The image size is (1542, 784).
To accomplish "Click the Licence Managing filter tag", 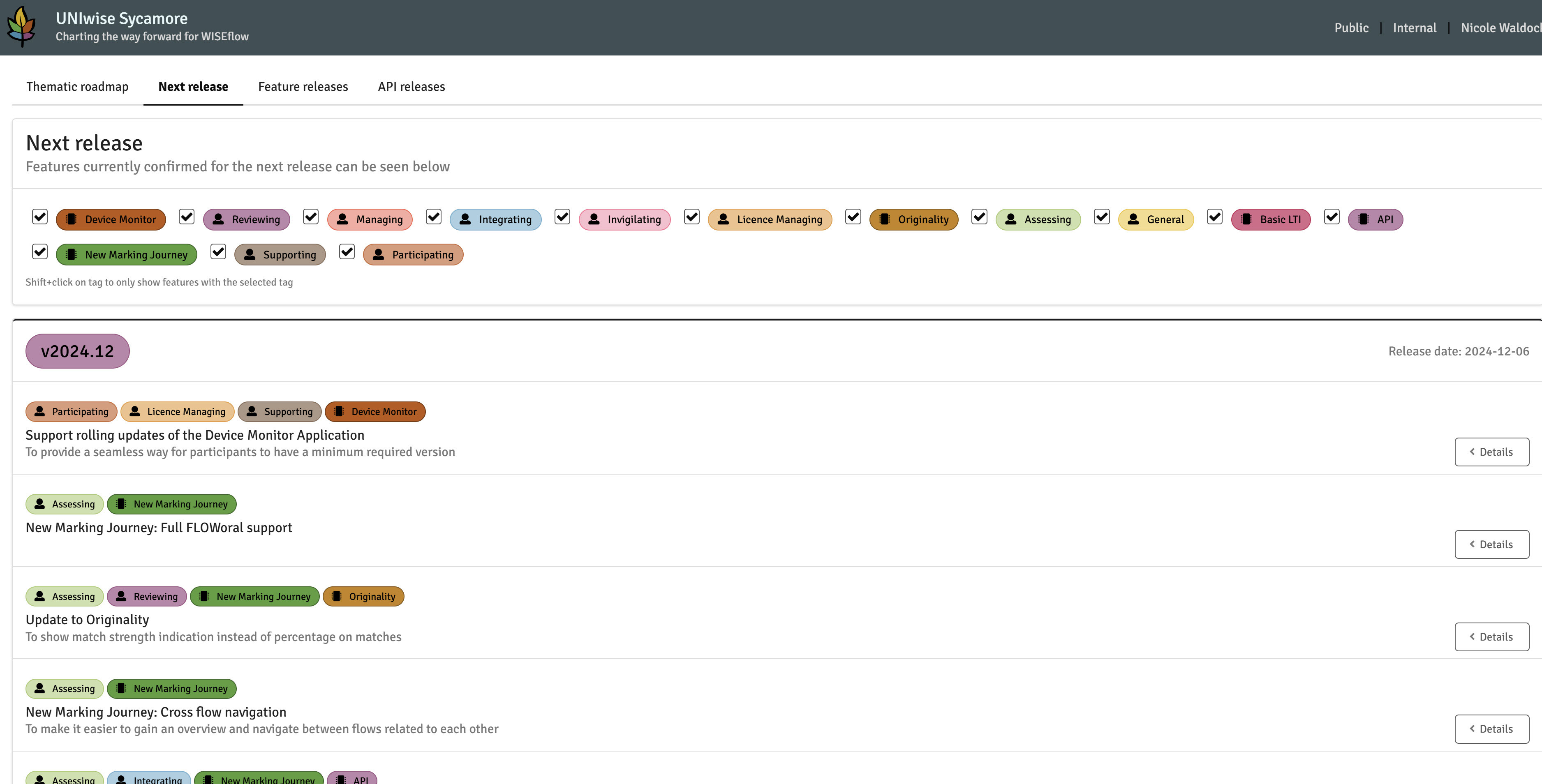I will coord(770,220).
